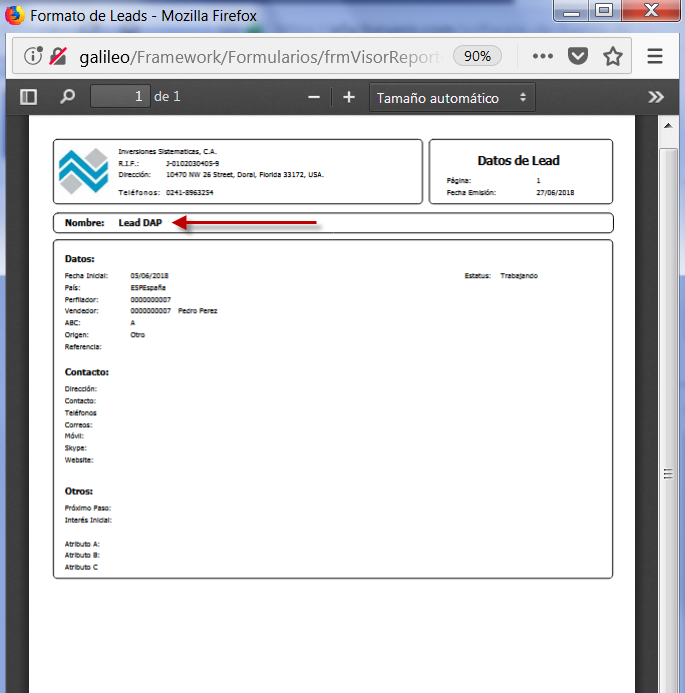This screenshot has width=685, height=693.
Task: Click the company logo in report header
Action: pos(84,171)
